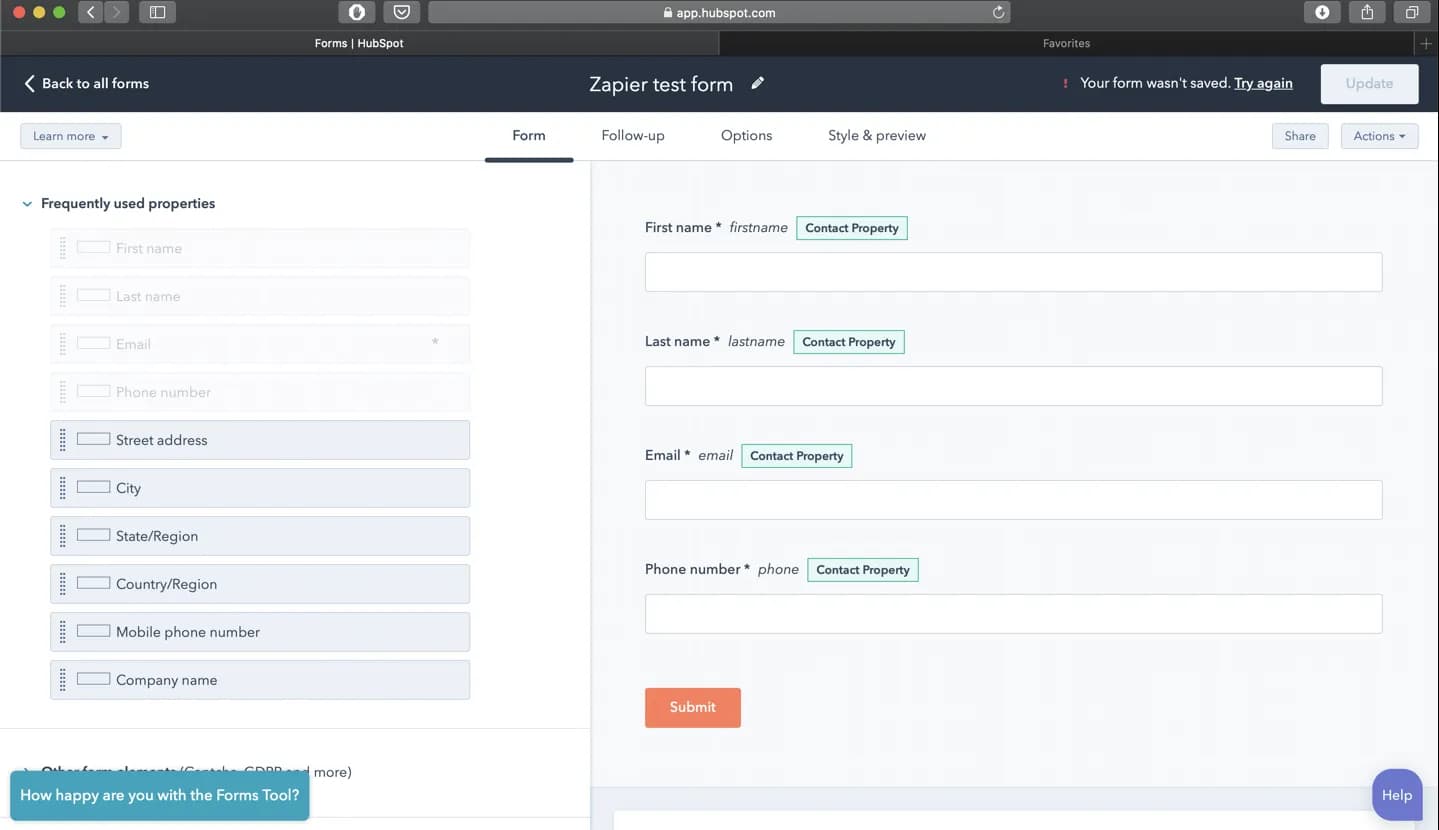Click the Last name input field
The image size is (1439, 830).
(x=1013, y=386)
